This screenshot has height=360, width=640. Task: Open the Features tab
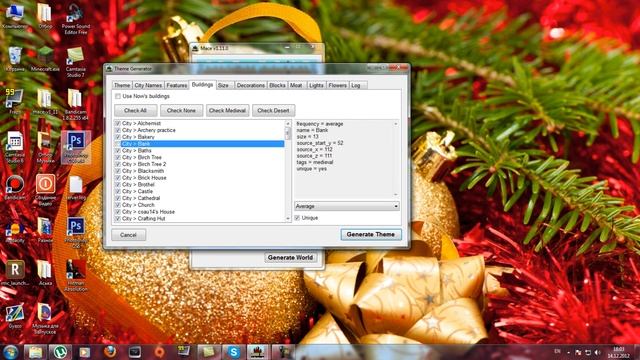[x=177, y=85]
